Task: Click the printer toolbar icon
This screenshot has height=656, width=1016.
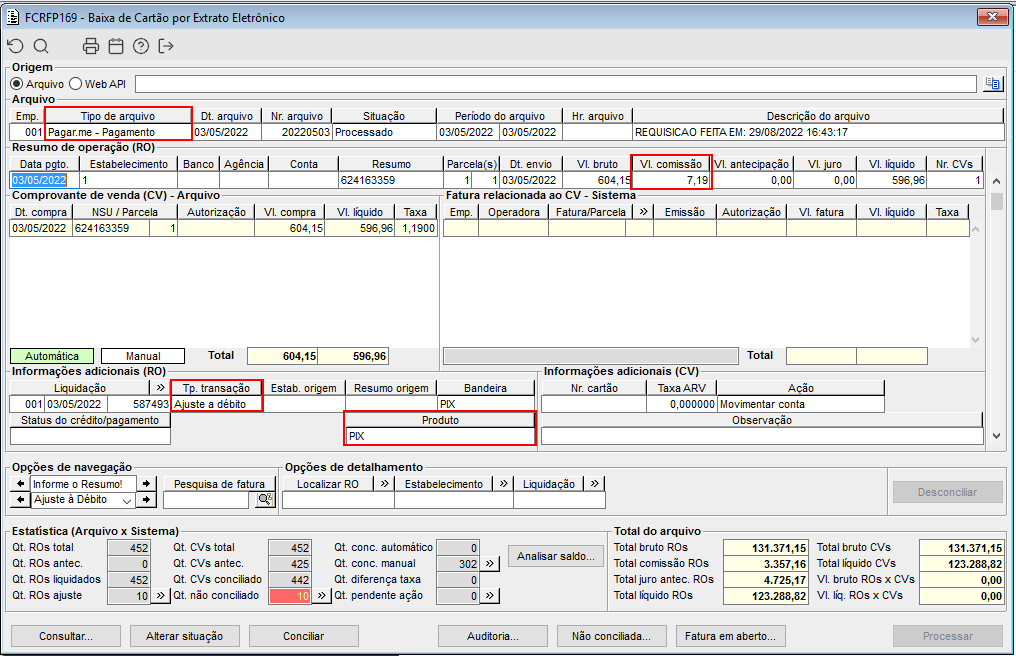Action: [x=91, y=46]
